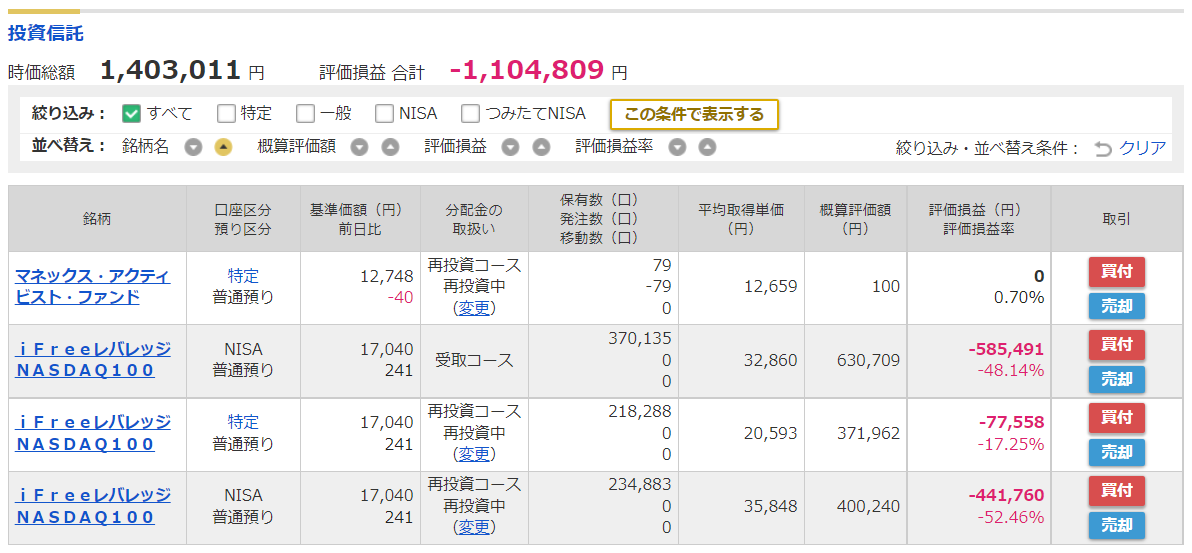Sort 銘柄名 in descending order
This screenshot has height=553, width=1192.
click(194, 148)
